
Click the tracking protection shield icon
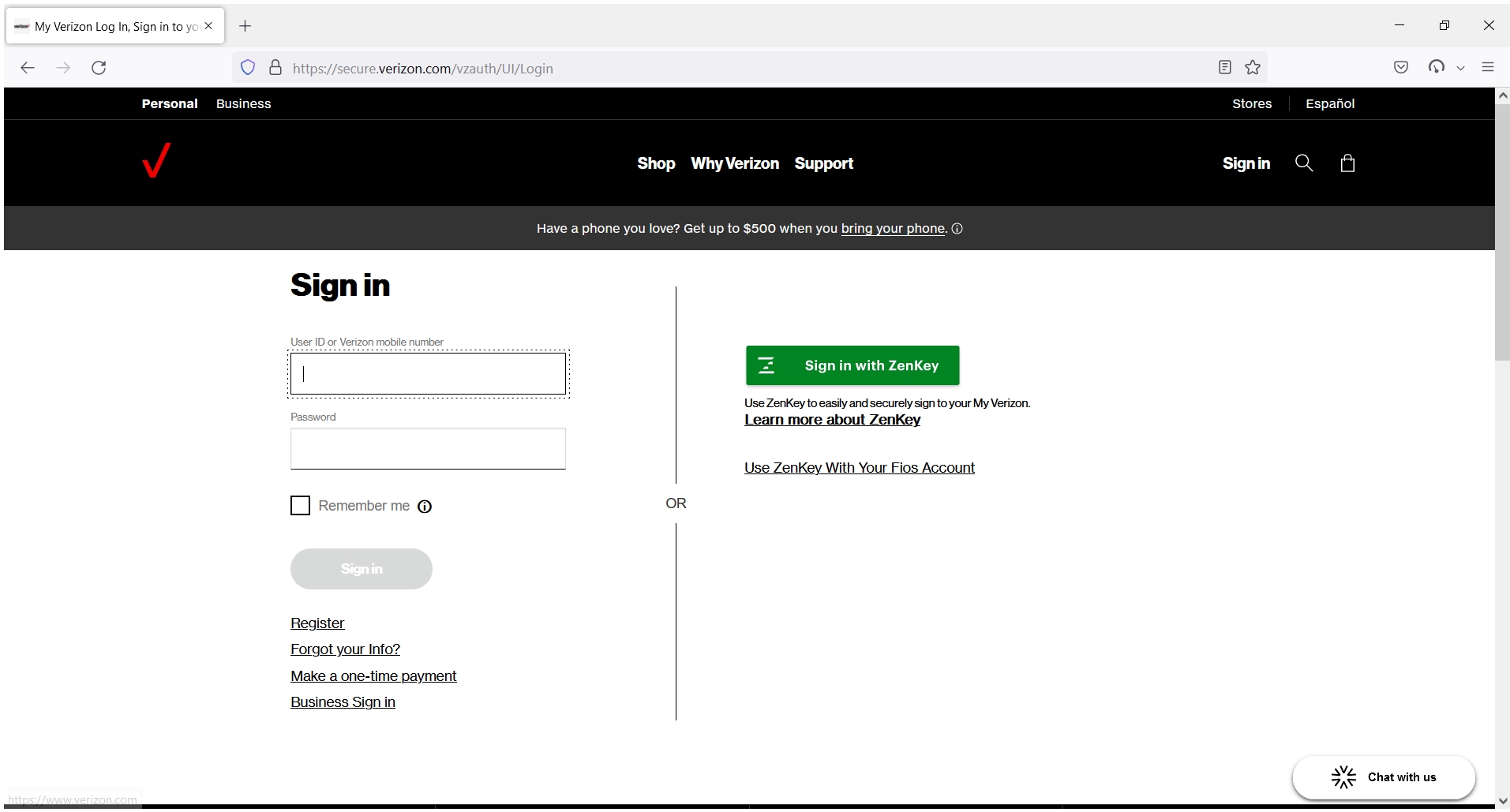pos(248,68)
